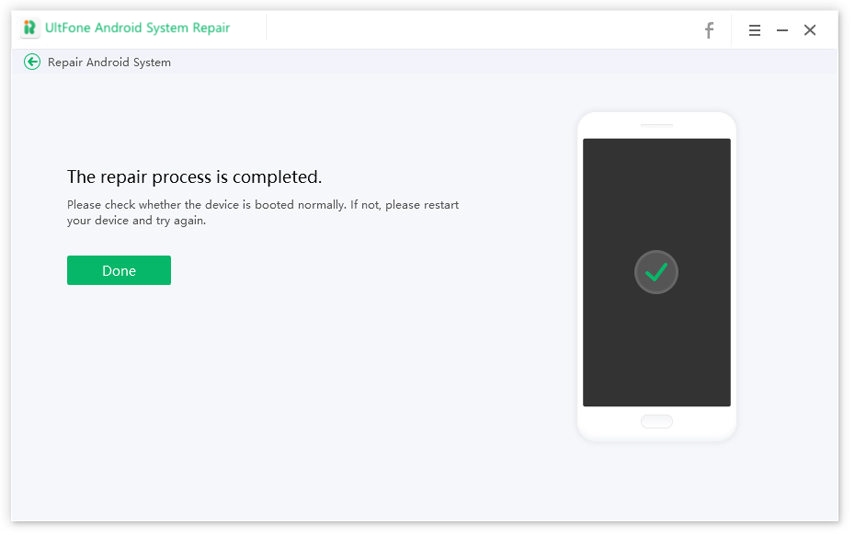Click the empty title bar area
855x535 pixels.
click(x=480, y=30)
